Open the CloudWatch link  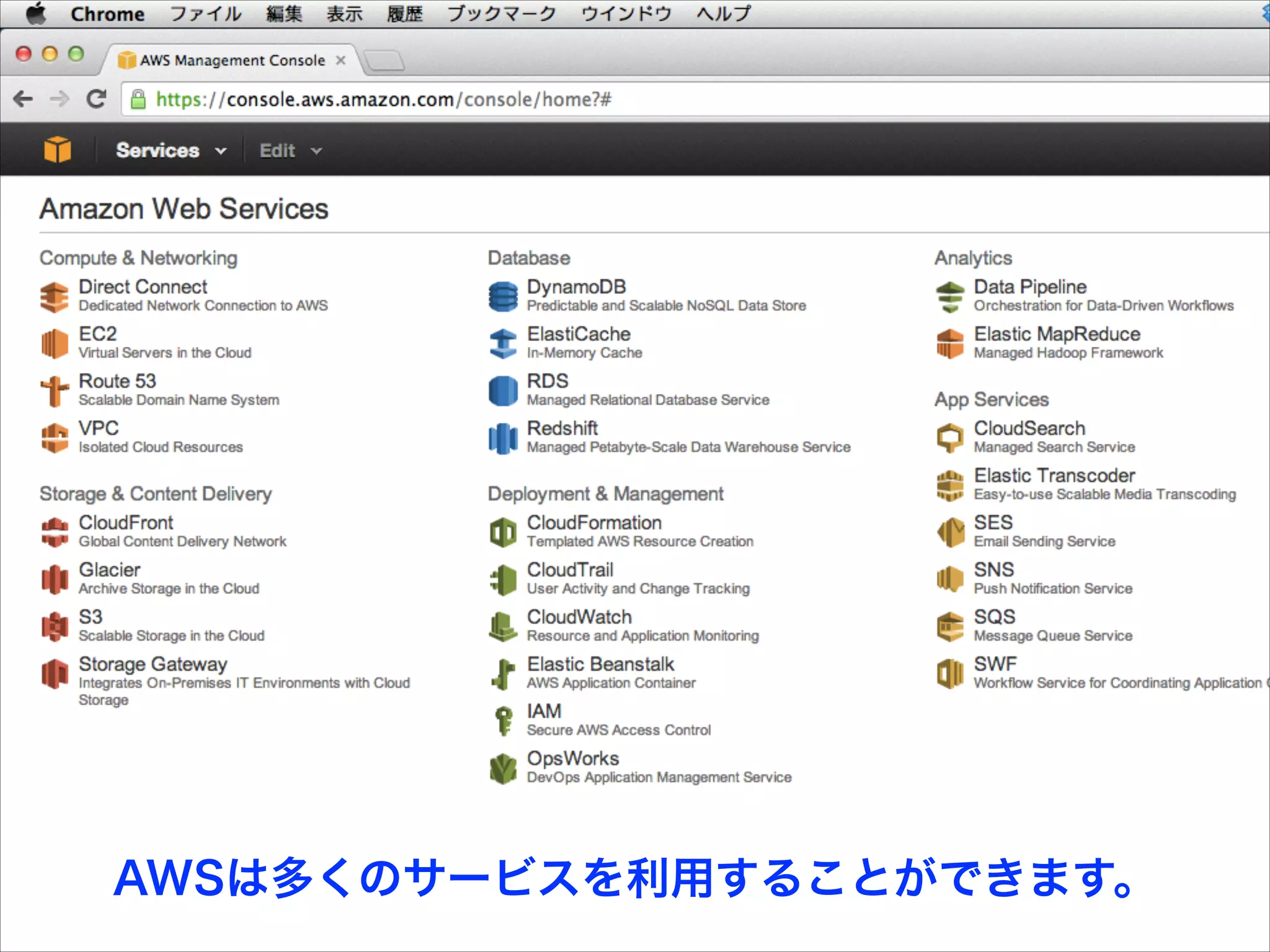coord(579,617)
